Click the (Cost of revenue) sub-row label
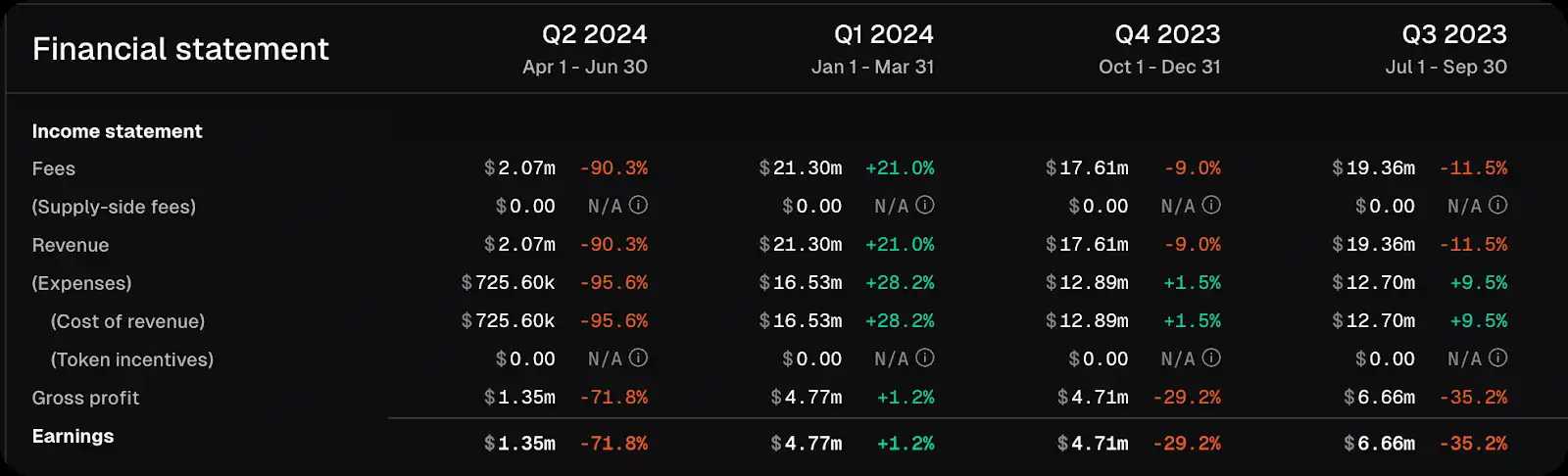This screenshot has width=1568, height=476. coord(127,321)
